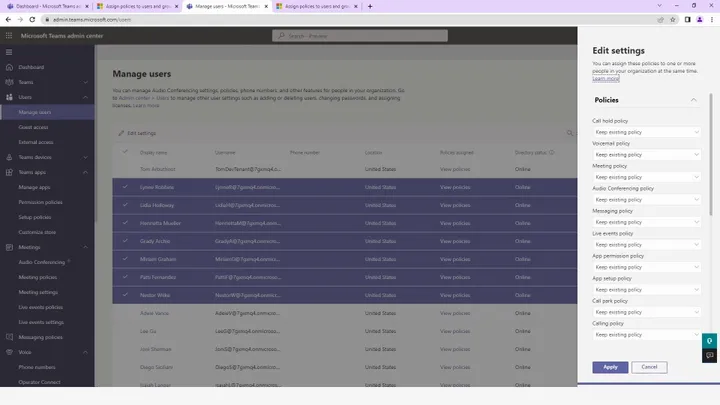Cancel the Edit settings panel

coord(649,367)
